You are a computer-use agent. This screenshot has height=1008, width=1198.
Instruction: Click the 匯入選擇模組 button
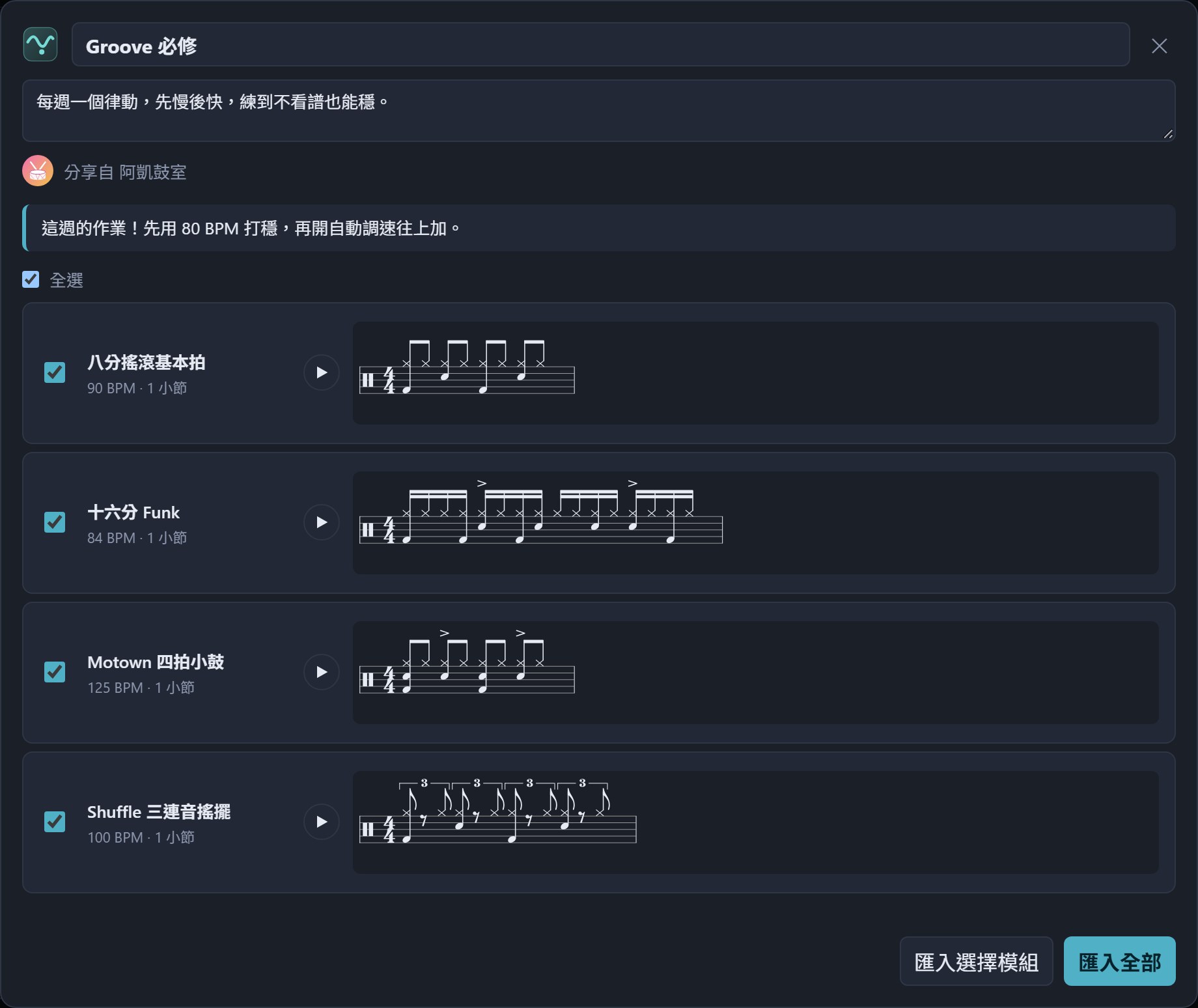[x=976, y=962]
